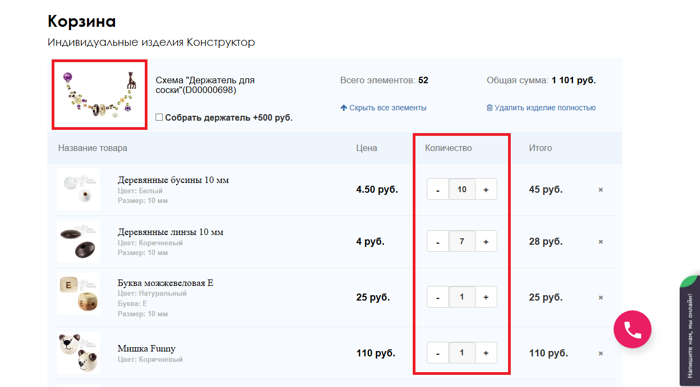Click the Буква можжевеловая Е product image
700x387 pixels.
click(x=79, y=294)
